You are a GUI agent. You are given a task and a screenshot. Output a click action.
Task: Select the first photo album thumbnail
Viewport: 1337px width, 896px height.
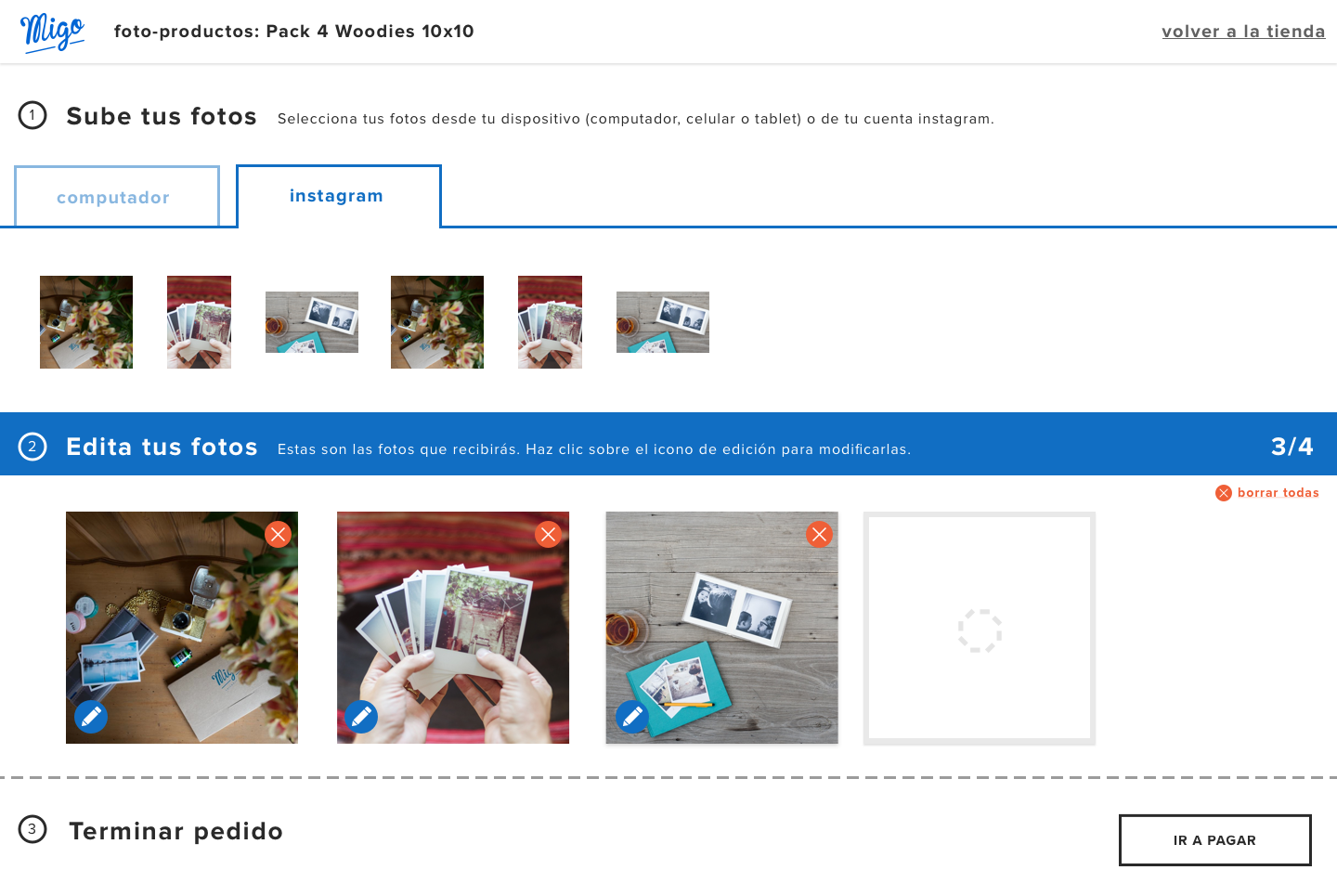[x=312, y=322]
